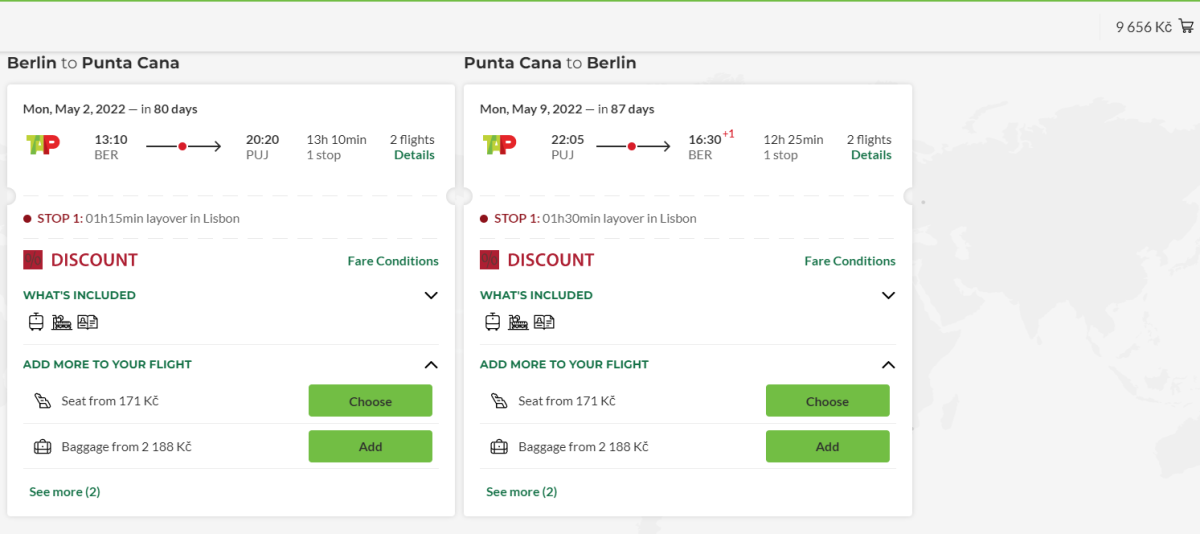This screenshot has height=534, width=1200.
Task: Click the TAP airline logo on return flight
Action: (500, 144)
